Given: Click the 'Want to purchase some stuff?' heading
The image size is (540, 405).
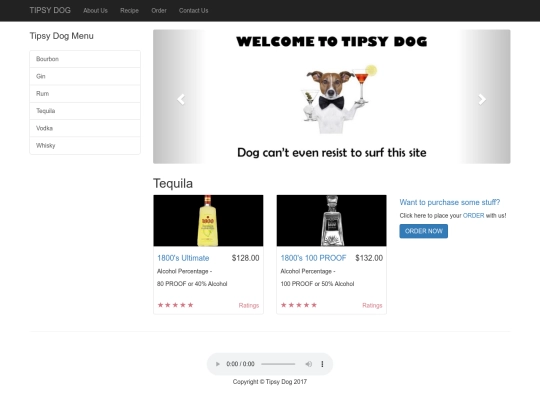Looking at the screenshot, I should click(x=450, y=202).
